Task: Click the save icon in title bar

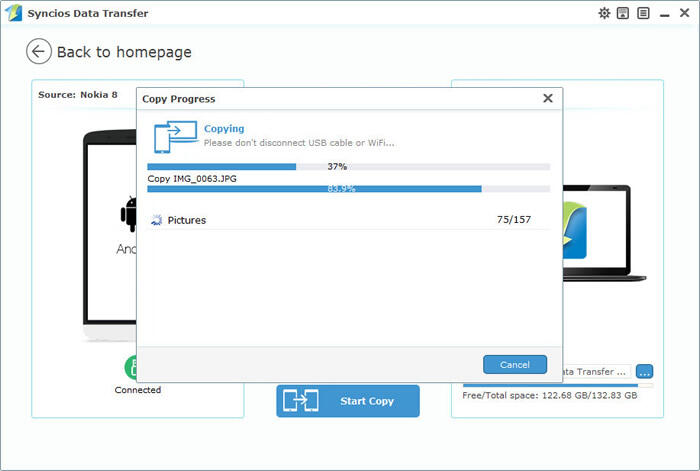Action: click(623, 13)
